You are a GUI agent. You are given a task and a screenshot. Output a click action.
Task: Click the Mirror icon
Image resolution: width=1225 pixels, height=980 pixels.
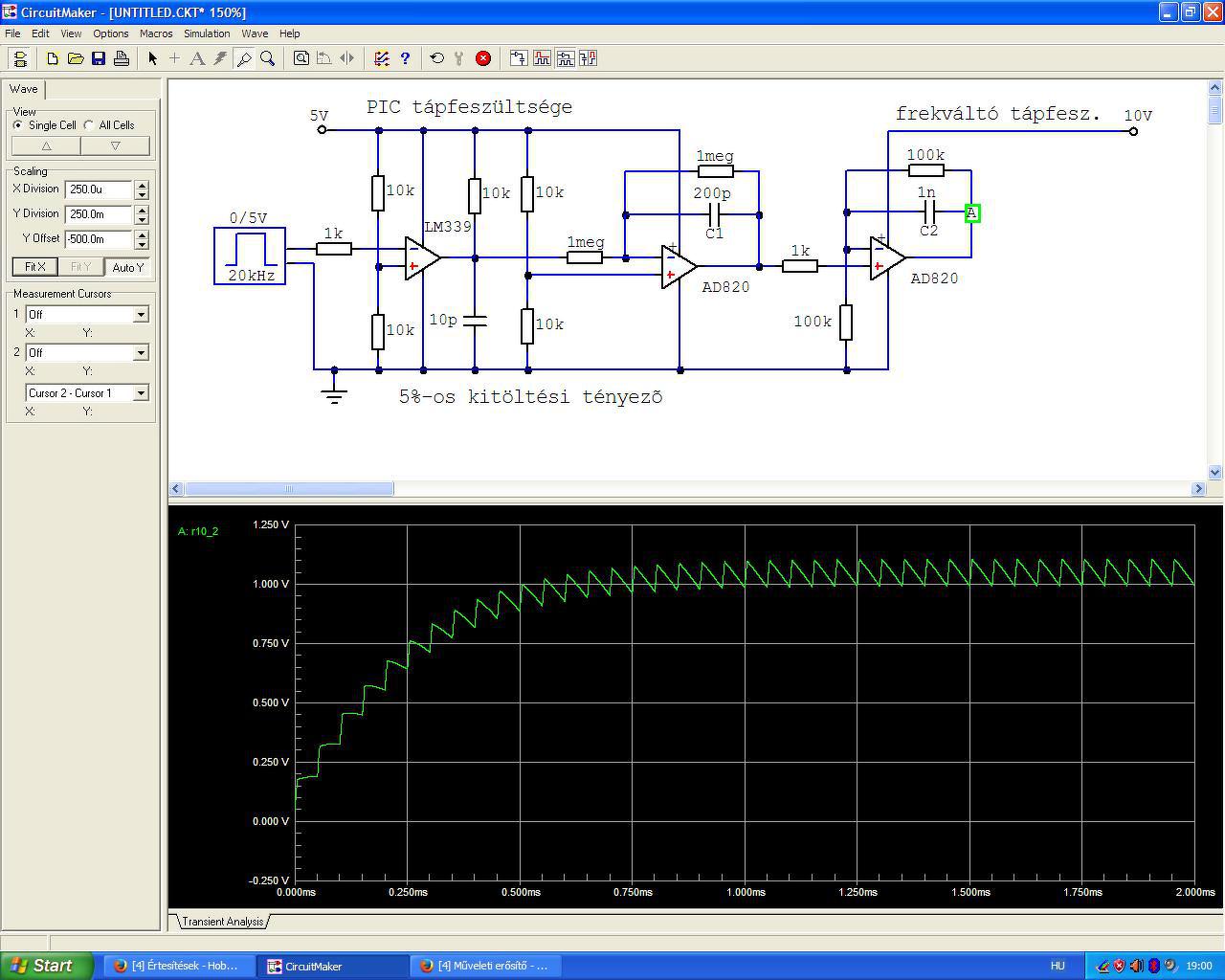(x=347, y=58)
